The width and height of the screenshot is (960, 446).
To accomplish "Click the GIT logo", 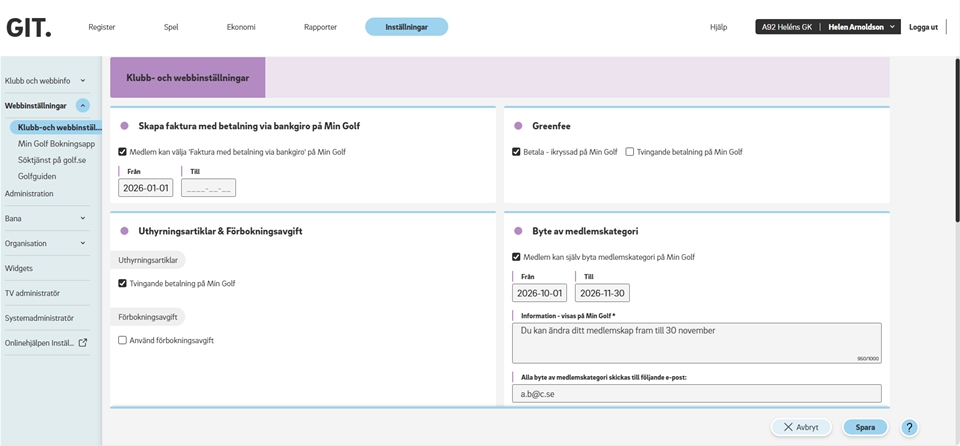I will tap(28, 27).
